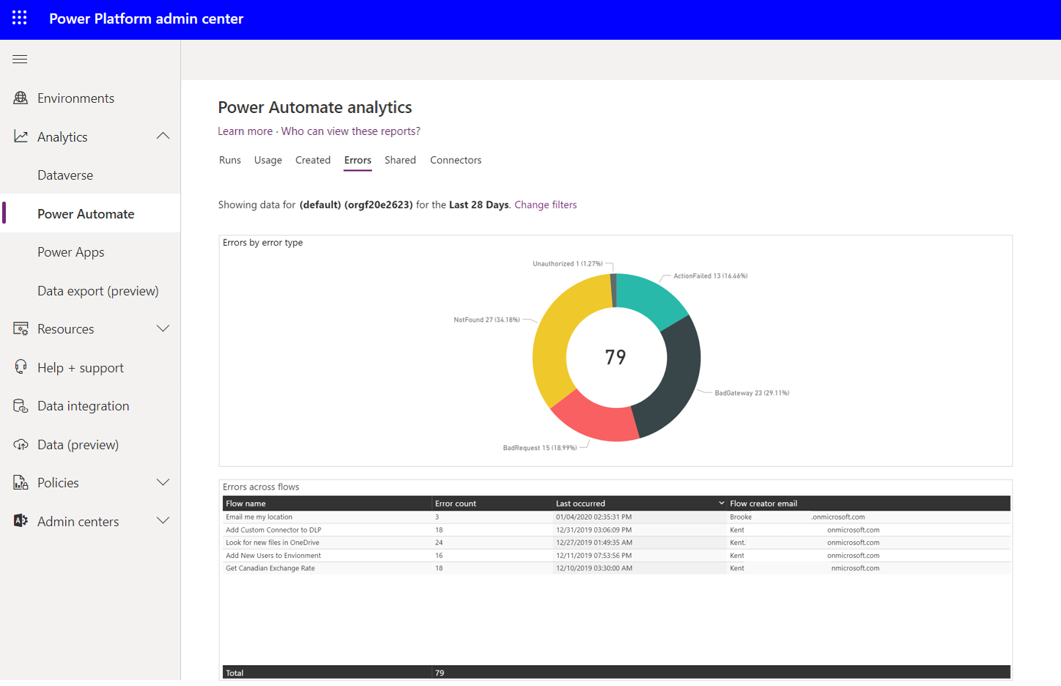The image size is (1061, 686).
Task: Open Help + support from the sidebar
Action: click(19, 367)
